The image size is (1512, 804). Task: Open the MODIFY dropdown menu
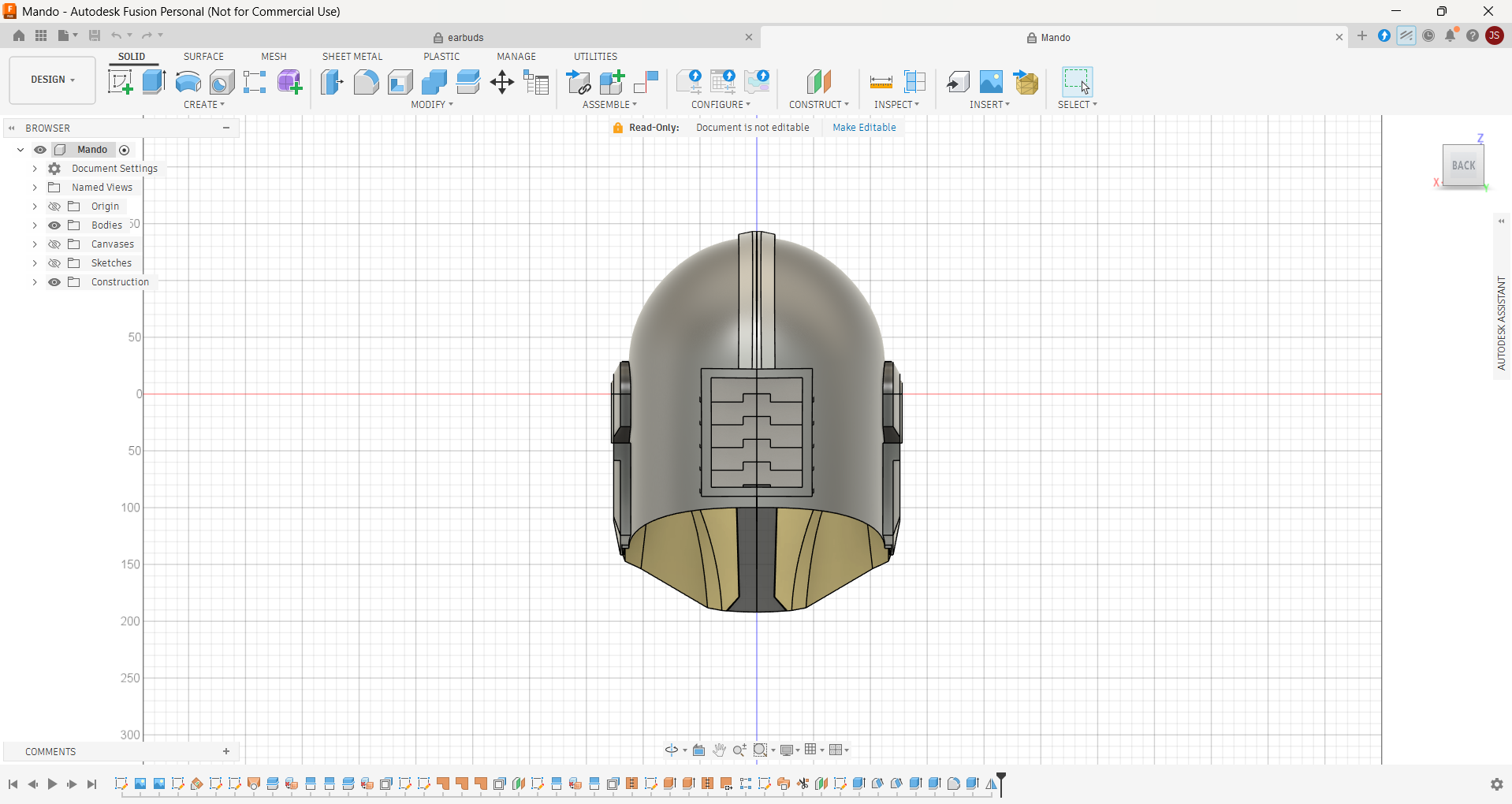[x=432, y=105]
